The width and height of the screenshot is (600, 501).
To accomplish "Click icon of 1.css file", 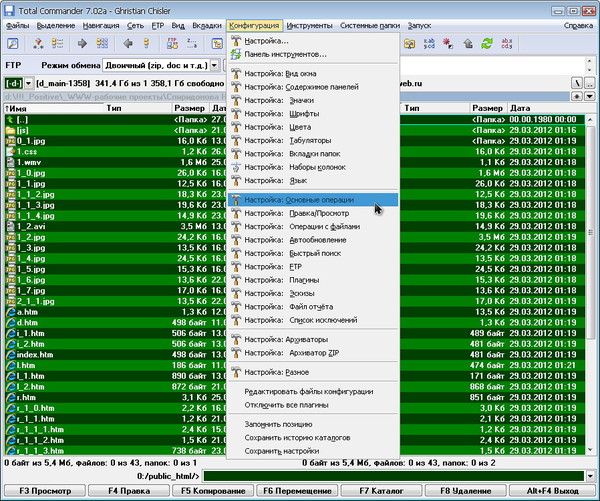I will [10, 152].
